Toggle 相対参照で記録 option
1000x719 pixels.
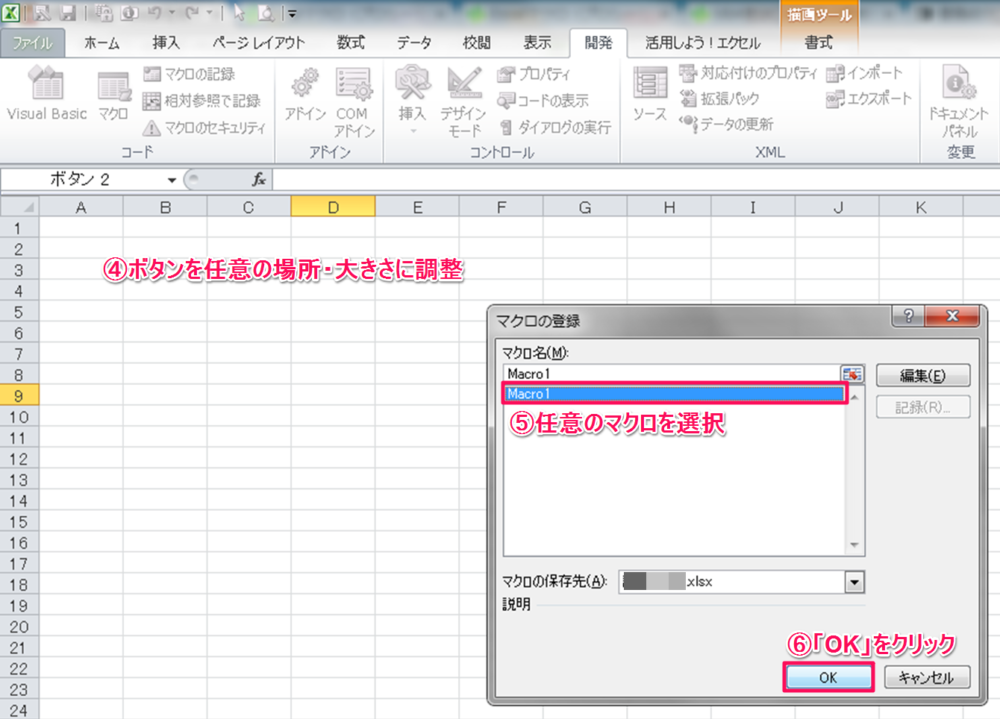click(x=200, y=100)
